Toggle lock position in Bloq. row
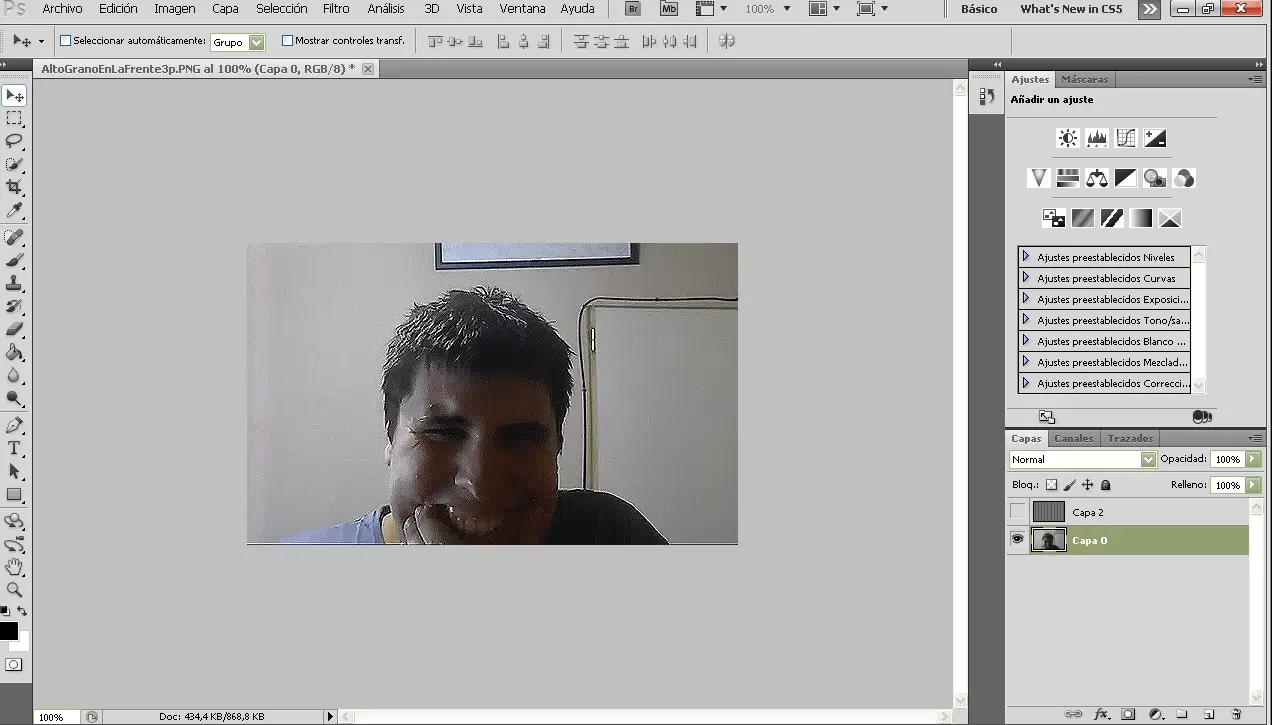The width and height of the screenshot is (1272, 725). coord(1088,485)
